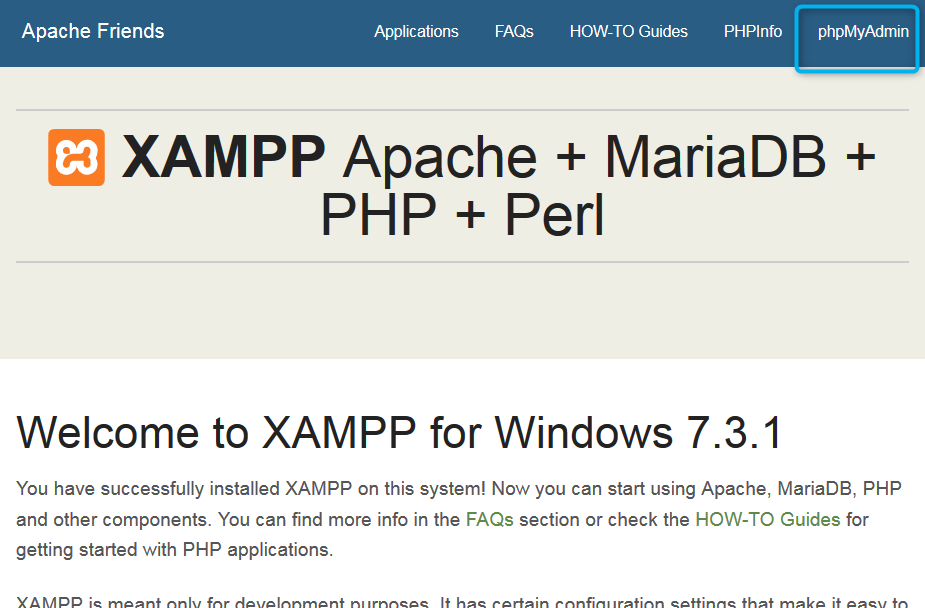The image size is (925, 608).
Task: Open the Applications navigation item
Action: point(416,32)
